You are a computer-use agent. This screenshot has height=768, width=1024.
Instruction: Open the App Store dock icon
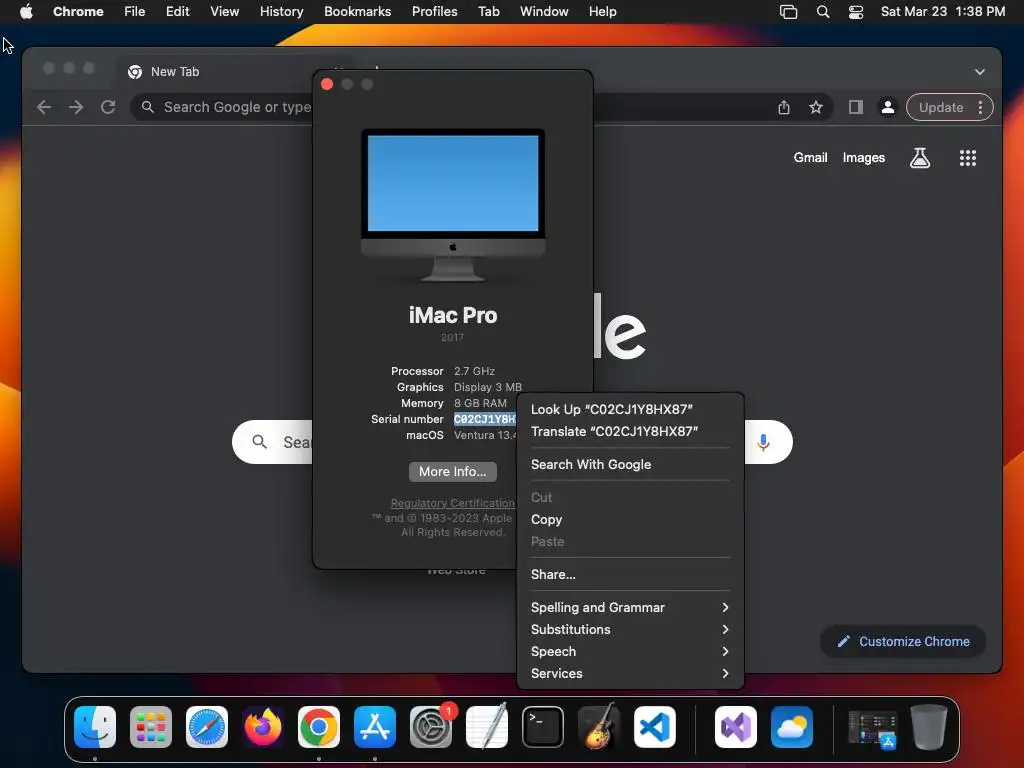click(x=375, y=727)
